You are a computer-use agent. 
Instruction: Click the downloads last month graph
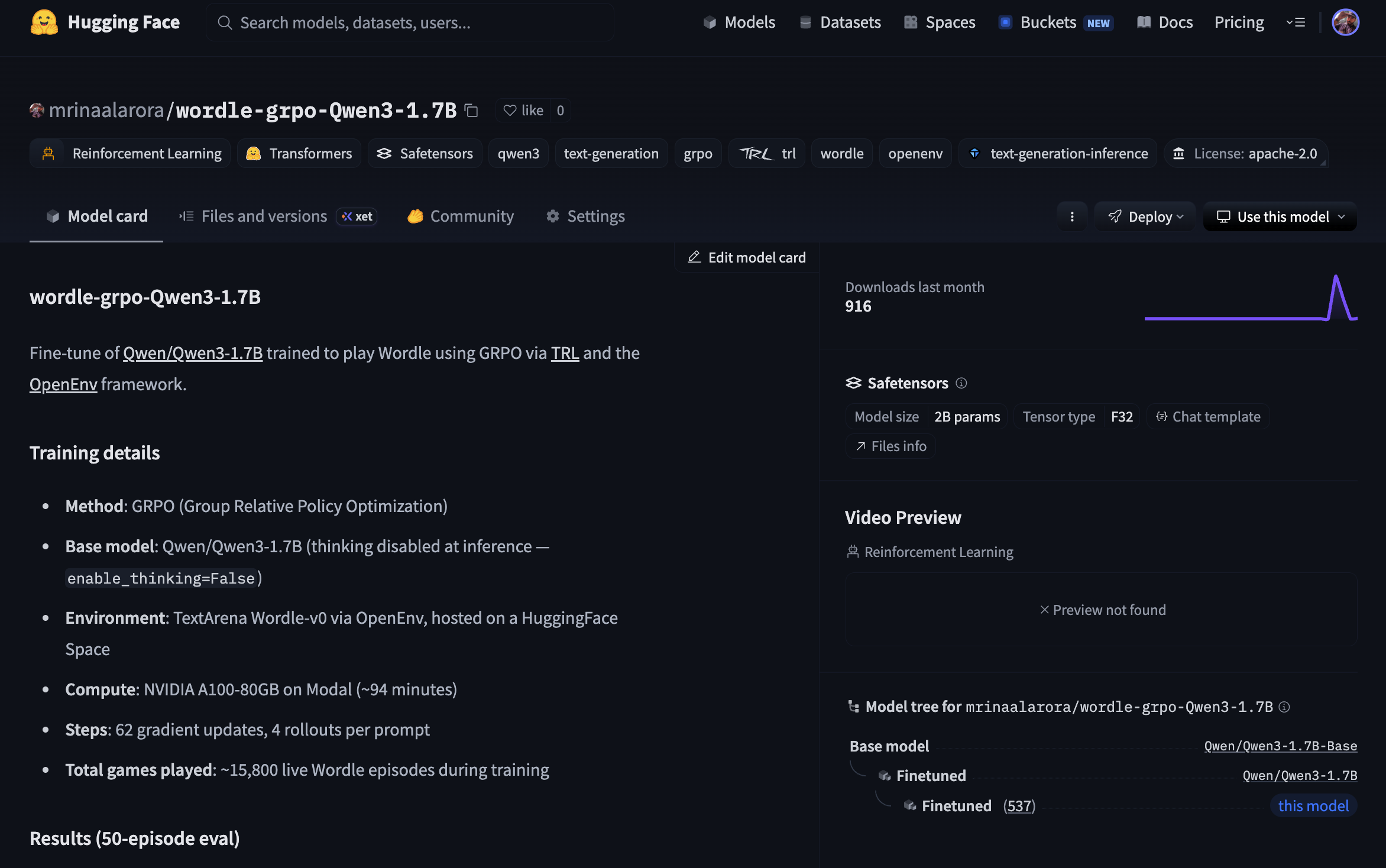[1251, 299]
